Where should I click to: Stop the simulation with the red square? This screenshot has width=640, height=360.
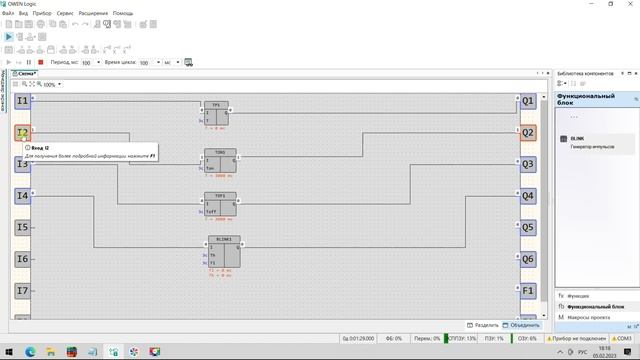pyautogui.click(x=41, y=62)
